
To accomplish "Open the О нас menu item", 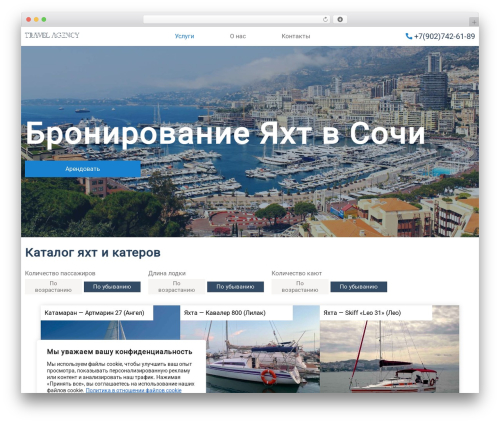I will [x=238, y=36].
